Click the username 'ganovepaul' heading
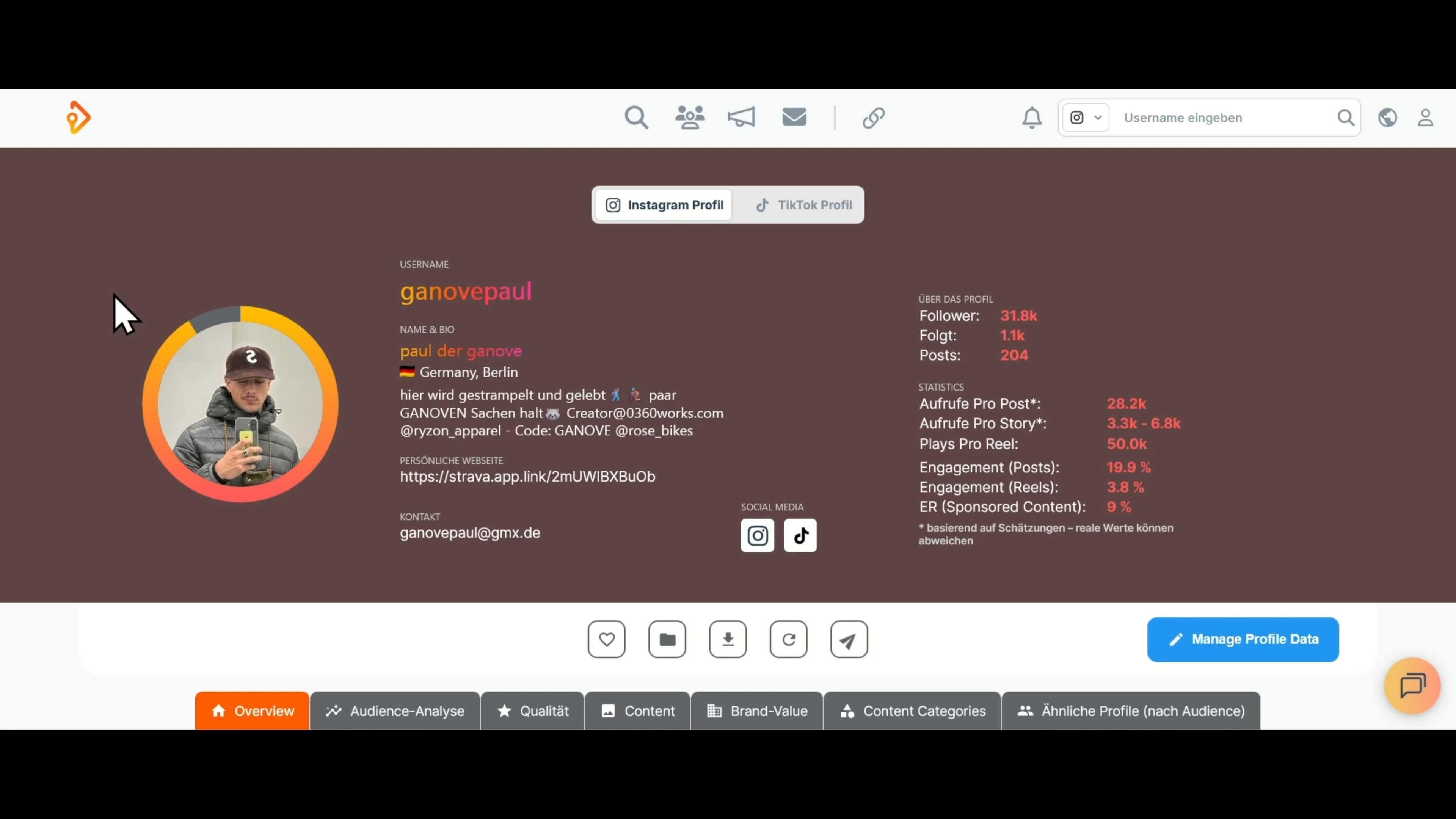1456x819 pixels. (x=466, y=292)
